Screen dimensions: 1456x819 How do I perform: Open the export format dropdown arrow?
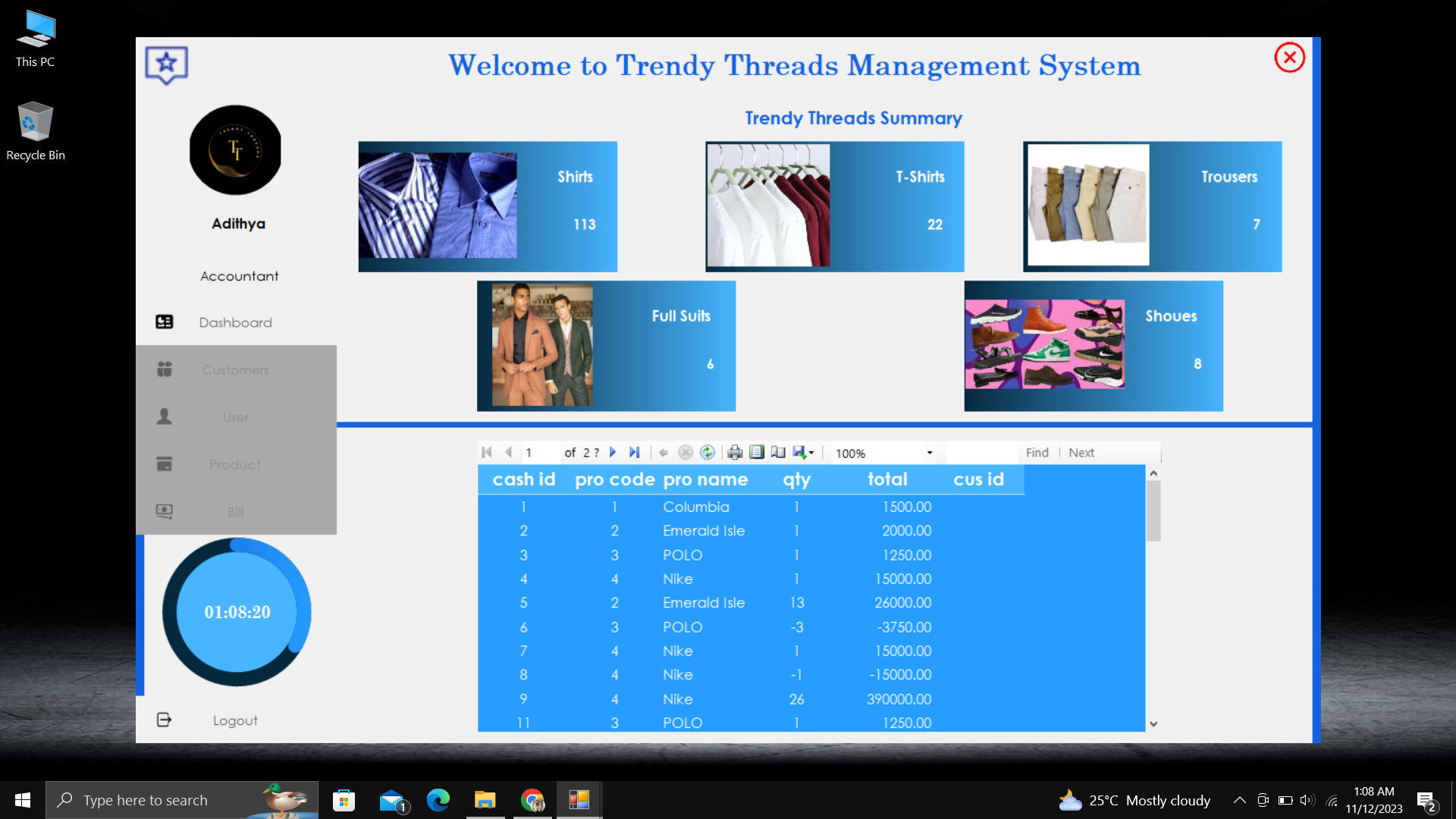point(813,452)
